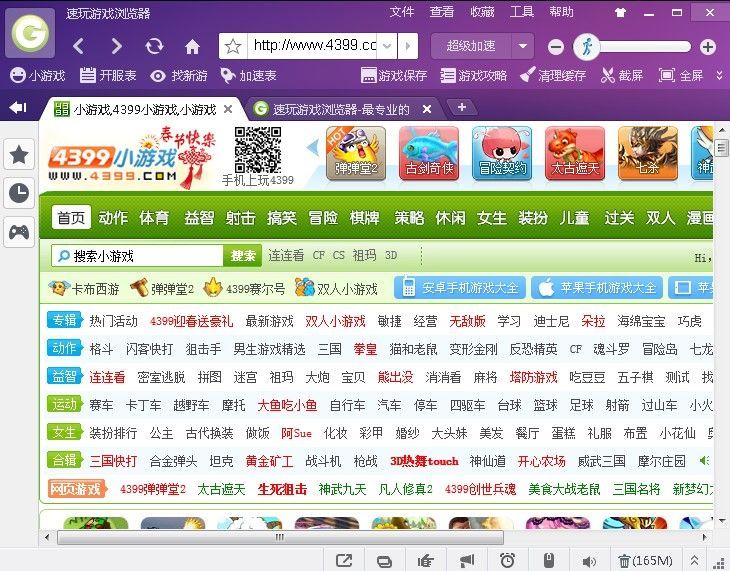Open favorites star in left sidebar
This screenshot has width=730, height=571.
click(x=19, y=155)
